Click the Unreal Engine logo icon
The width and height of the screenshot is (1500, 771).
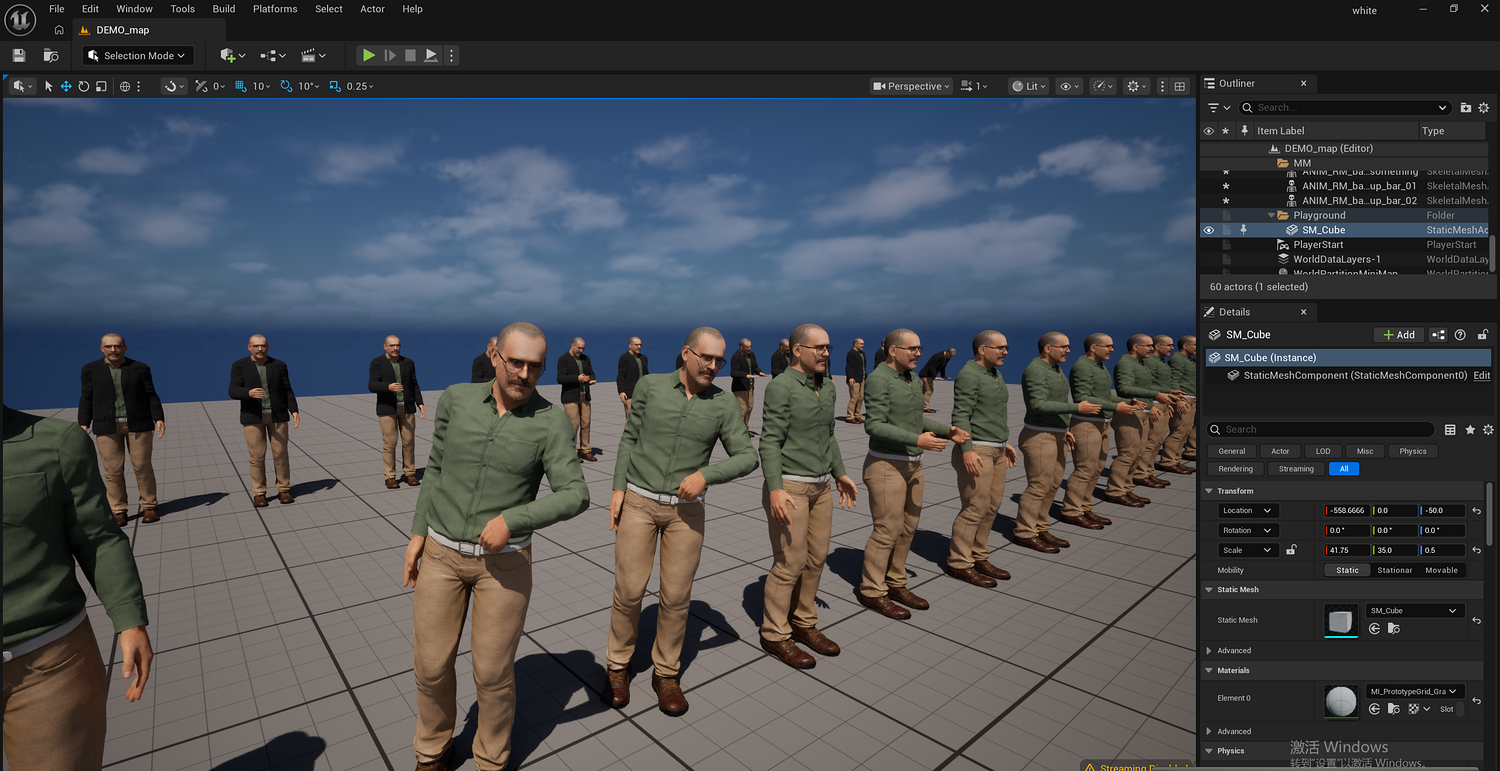coord(20,19)
